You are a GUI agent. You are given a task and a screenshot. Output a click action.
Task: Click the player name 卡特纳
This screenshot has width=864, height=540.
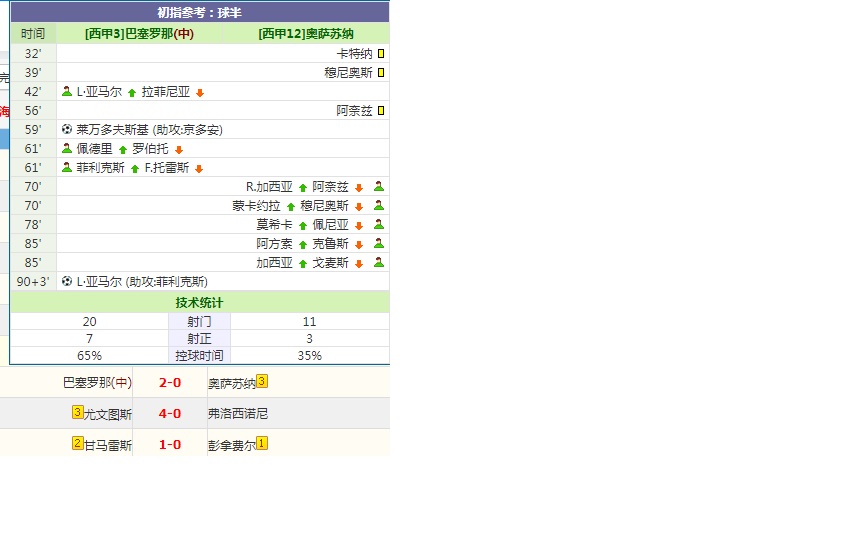click(x=354, y=53)
